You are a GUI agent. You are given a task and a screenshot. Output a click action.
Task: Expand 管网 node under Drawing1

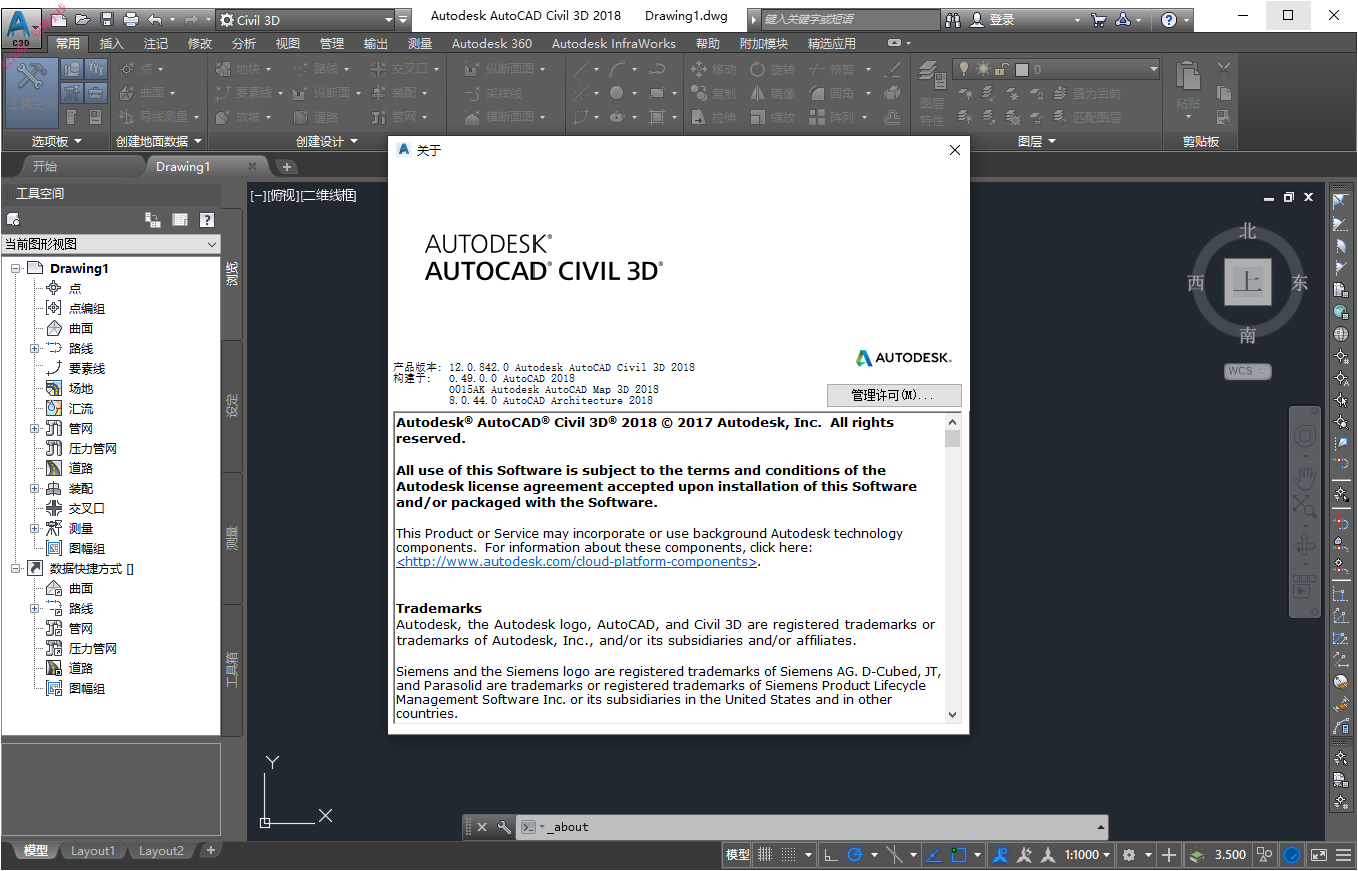(35, 428)
